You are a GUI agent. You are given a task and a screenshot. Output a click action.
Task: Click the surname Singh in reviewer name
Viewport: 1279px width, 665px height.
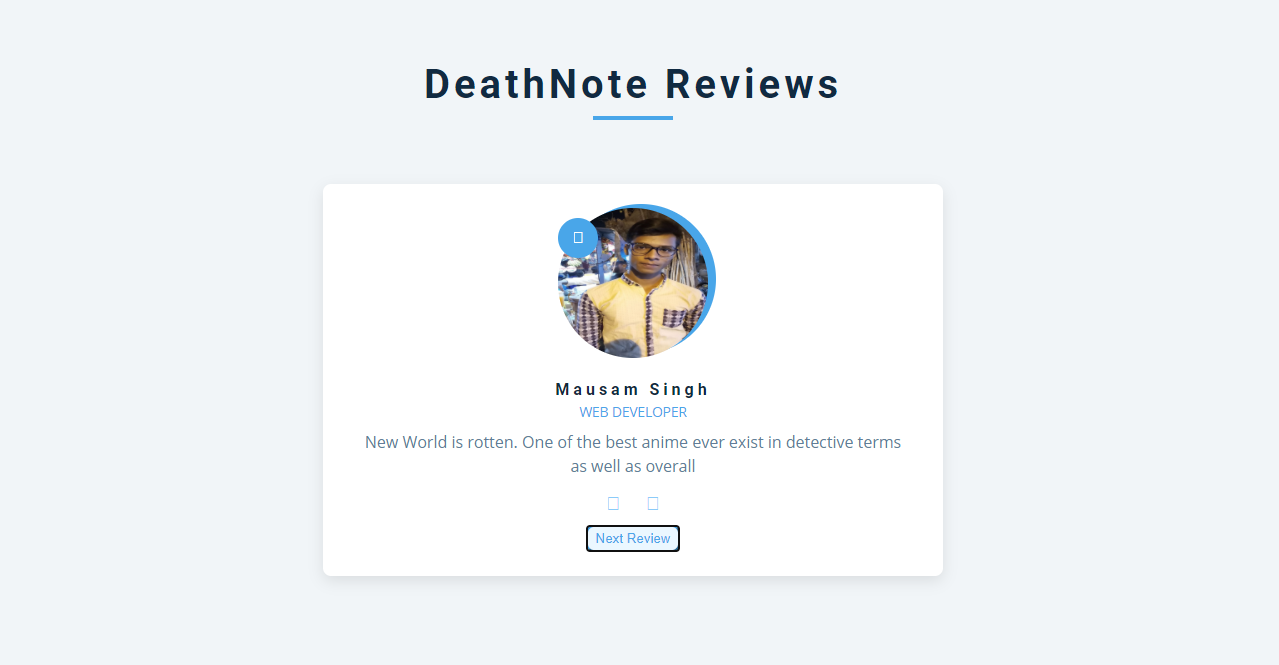[679, 389]
